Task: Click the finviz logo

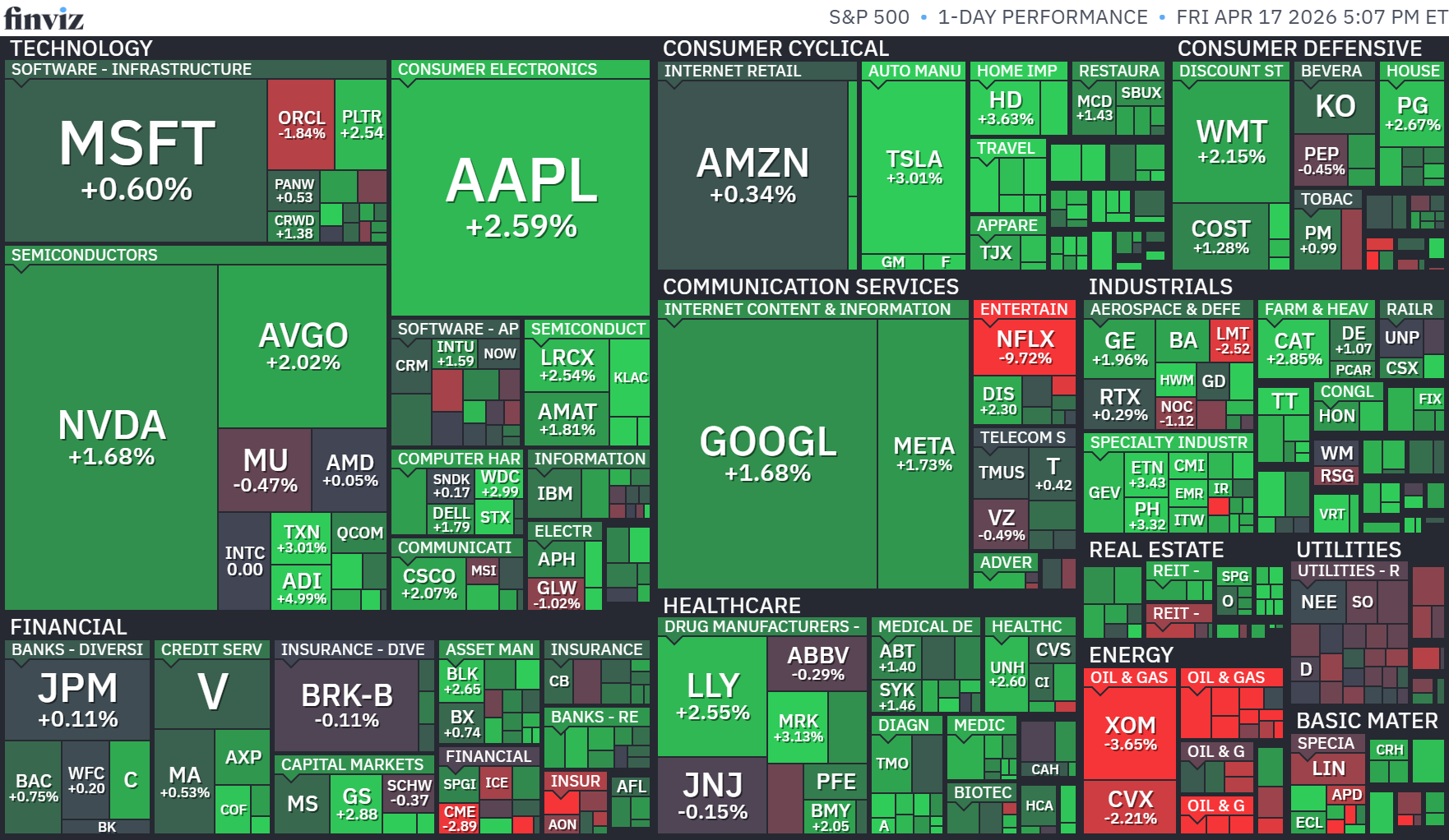Action: tap(44, 17)
